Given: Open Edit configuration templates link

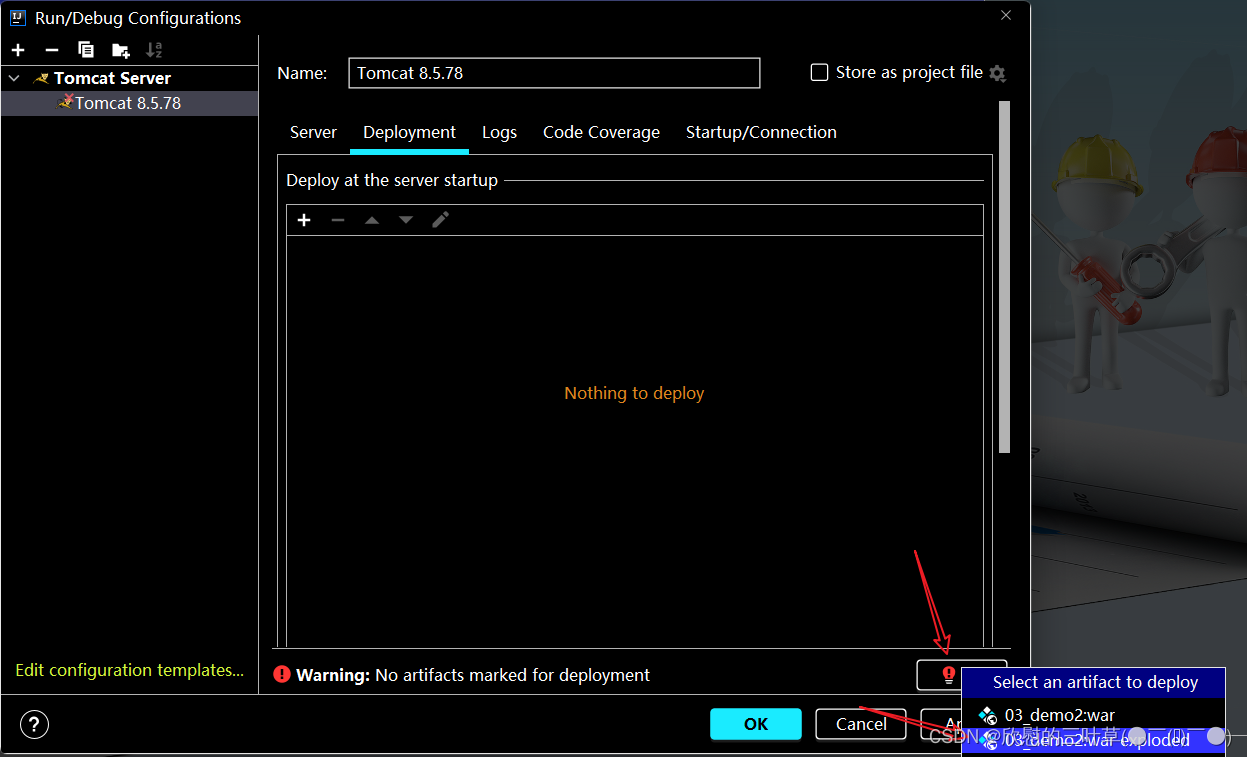Looking at the screenshot, I should [129, 670].
